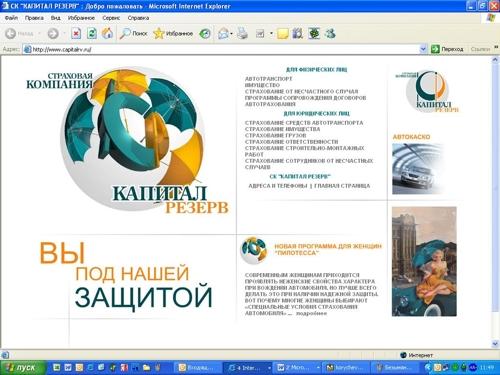Open the Страхование грузов link
Viewport: 500px width, 375px height.
[x=275, y=136]
